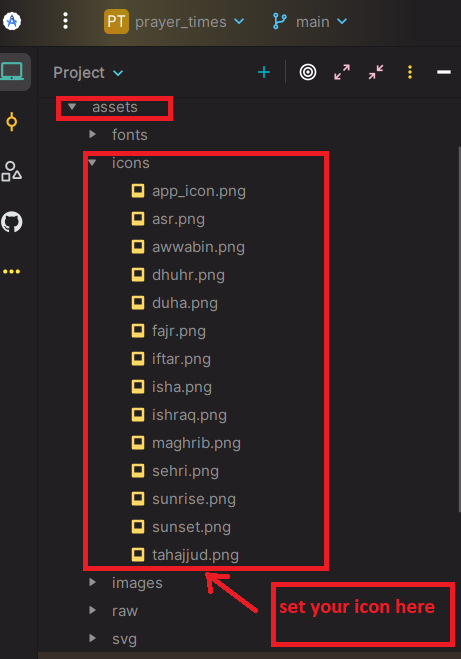Open the main branch dropdown

[x=322, y=21]
